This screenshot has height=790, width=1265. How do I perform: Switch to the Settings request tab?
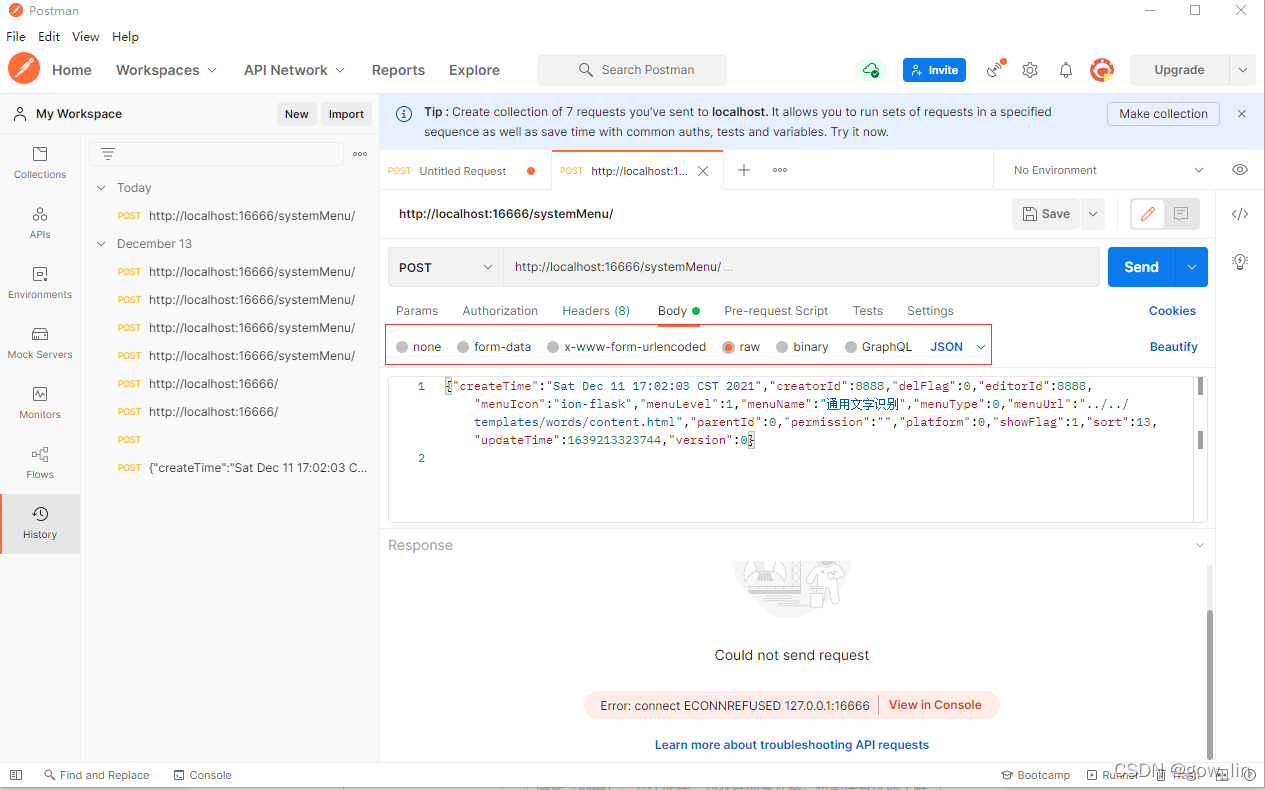point(930,311)
